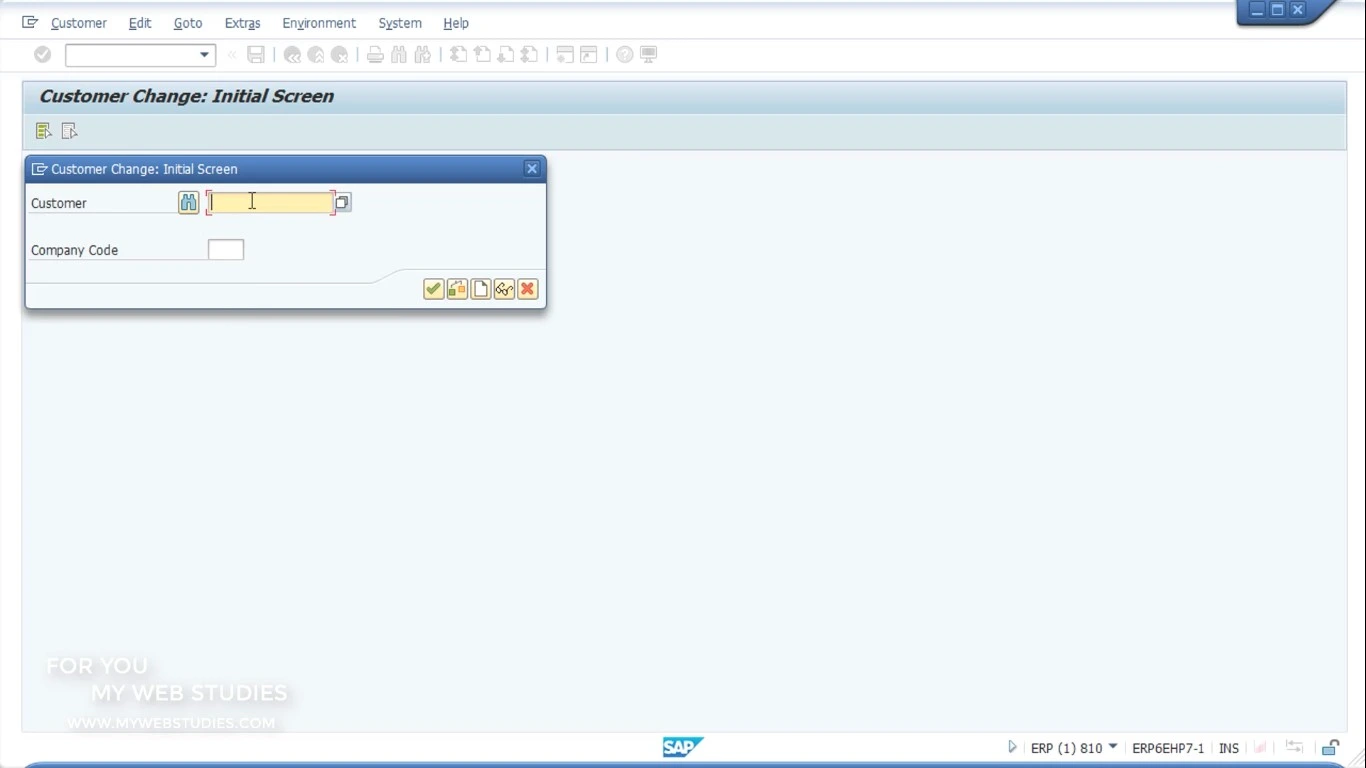This screenshot has height=768, width=1366.
Task: Click into the Company Code field
Action: pyautogui.click(x=226, y=250)
